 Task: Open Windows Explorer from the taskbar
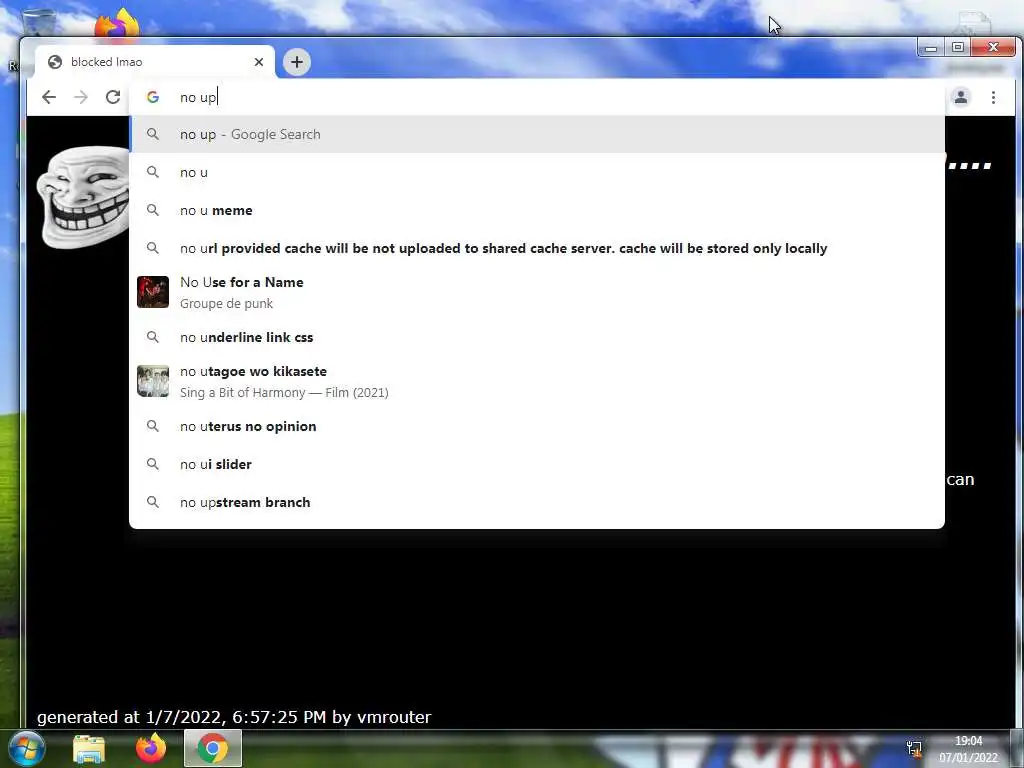coord(89,749)
